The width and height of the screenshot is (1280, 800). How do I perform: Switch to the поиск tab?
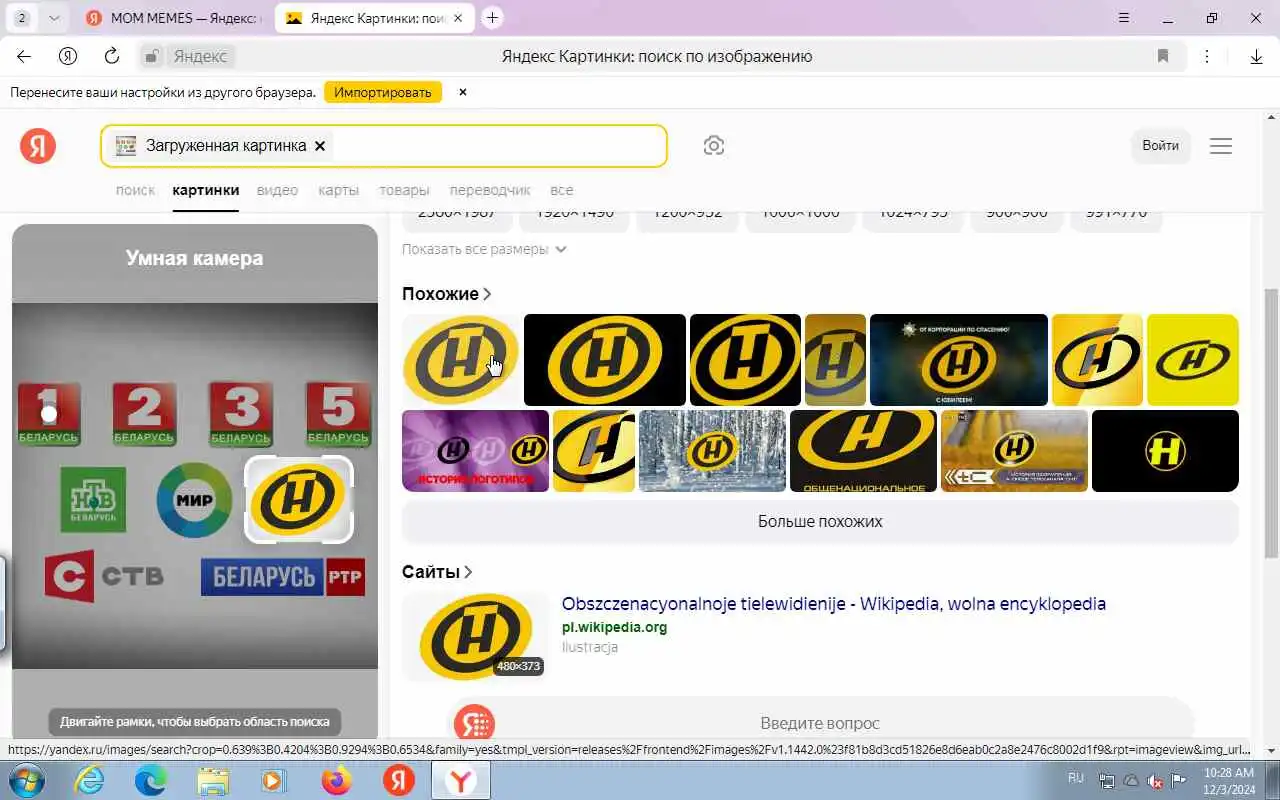(x=135, y=190)
